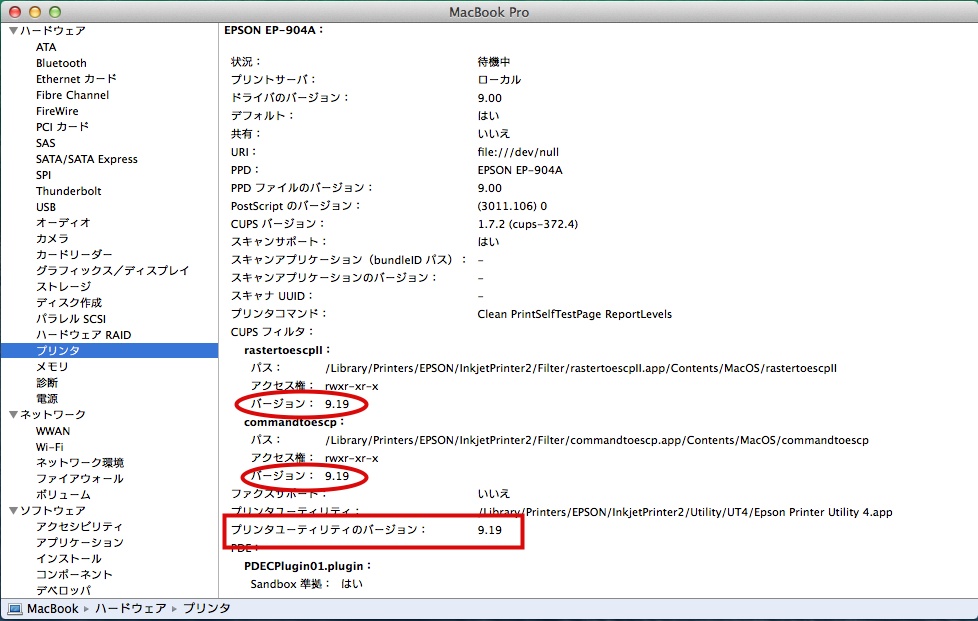Image resolution: width=978 pixels, height=621 pixels.
Task: Select Thunderbolt in sidebar
Action: click(x=69, y=191)
